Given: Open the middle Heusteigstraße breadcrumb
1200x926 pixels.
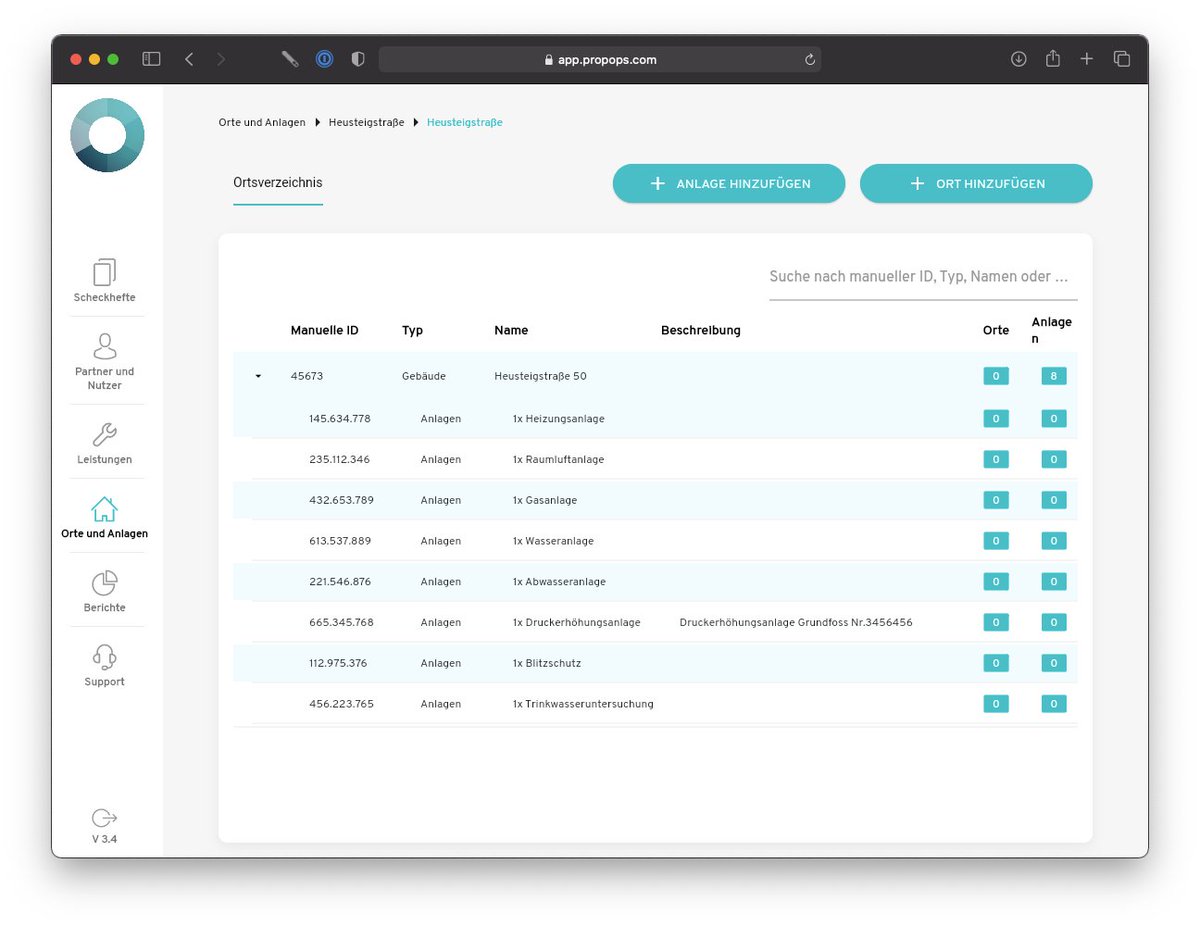Looking at the screenshot, I should coord(366,122).
